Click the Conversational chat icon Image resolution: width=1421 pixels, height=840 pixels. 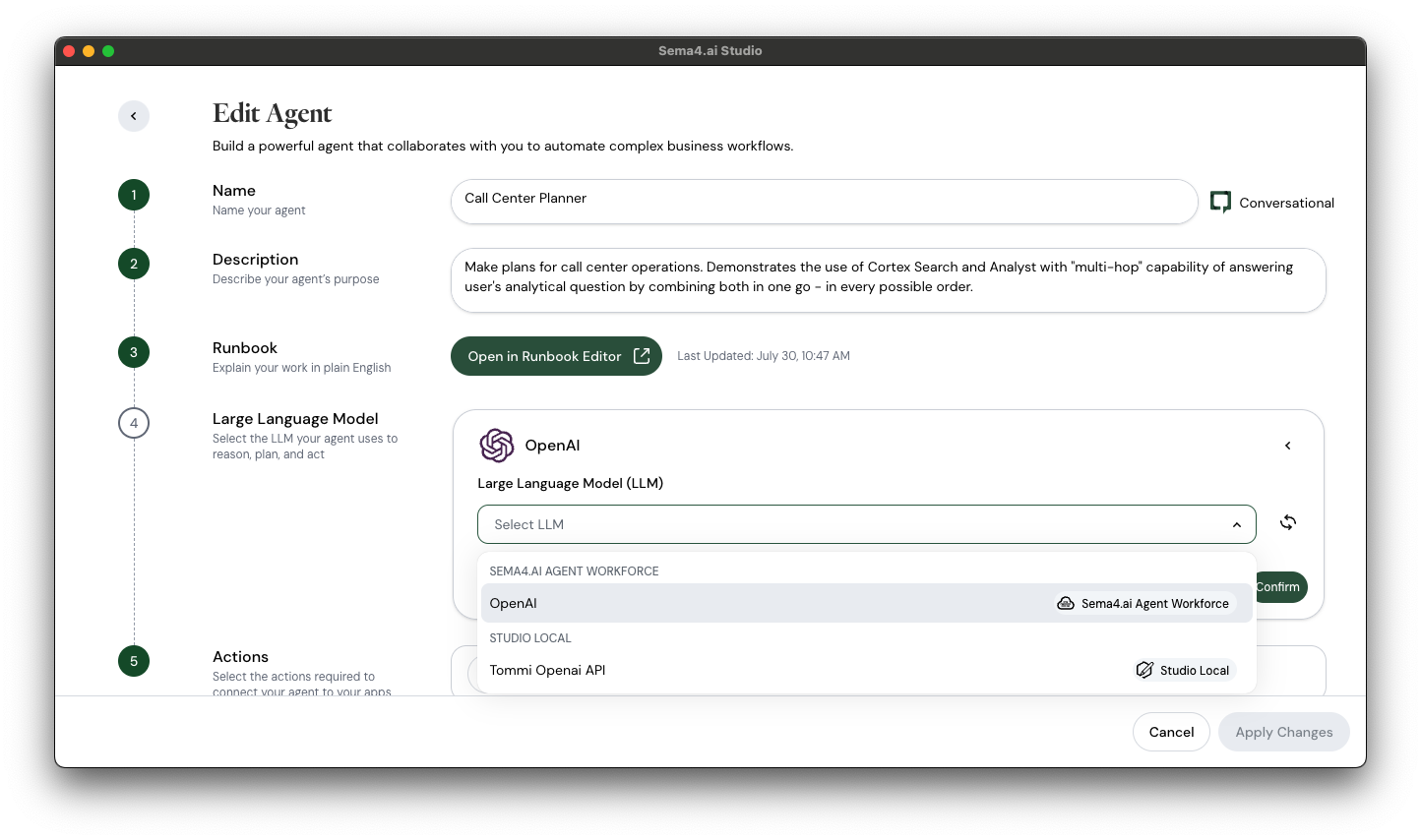pyautogui.click(x=1220, y=203)
